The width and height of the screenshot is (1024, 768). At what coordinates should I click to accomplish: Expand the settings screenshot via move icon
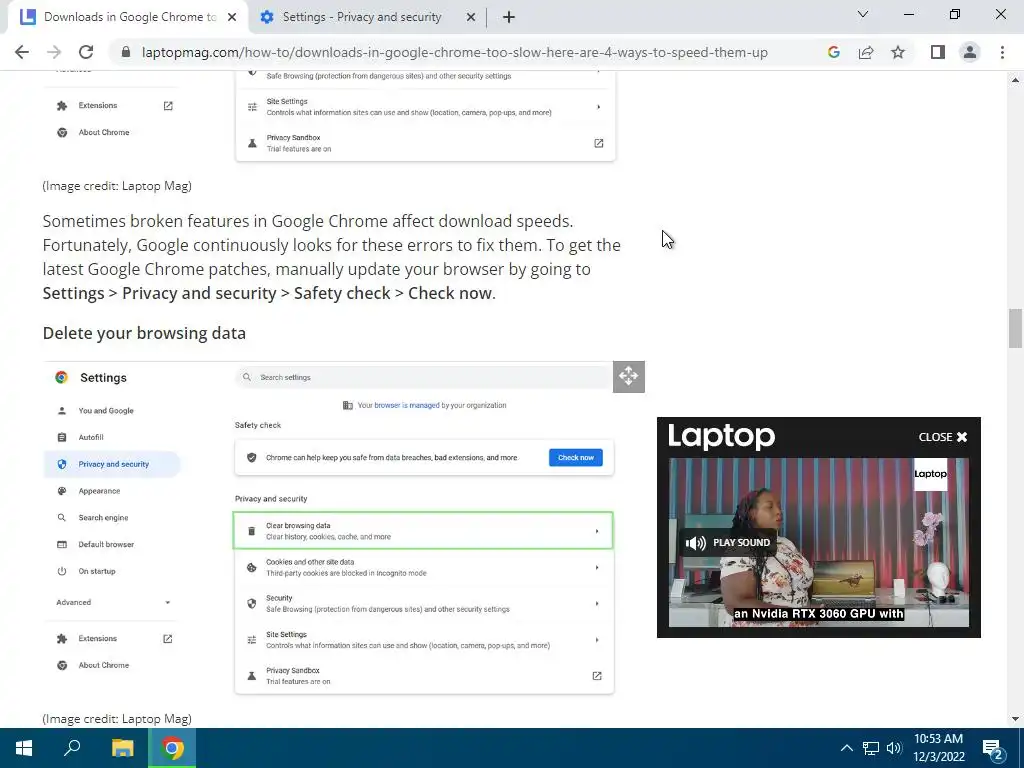pos(628,376)
